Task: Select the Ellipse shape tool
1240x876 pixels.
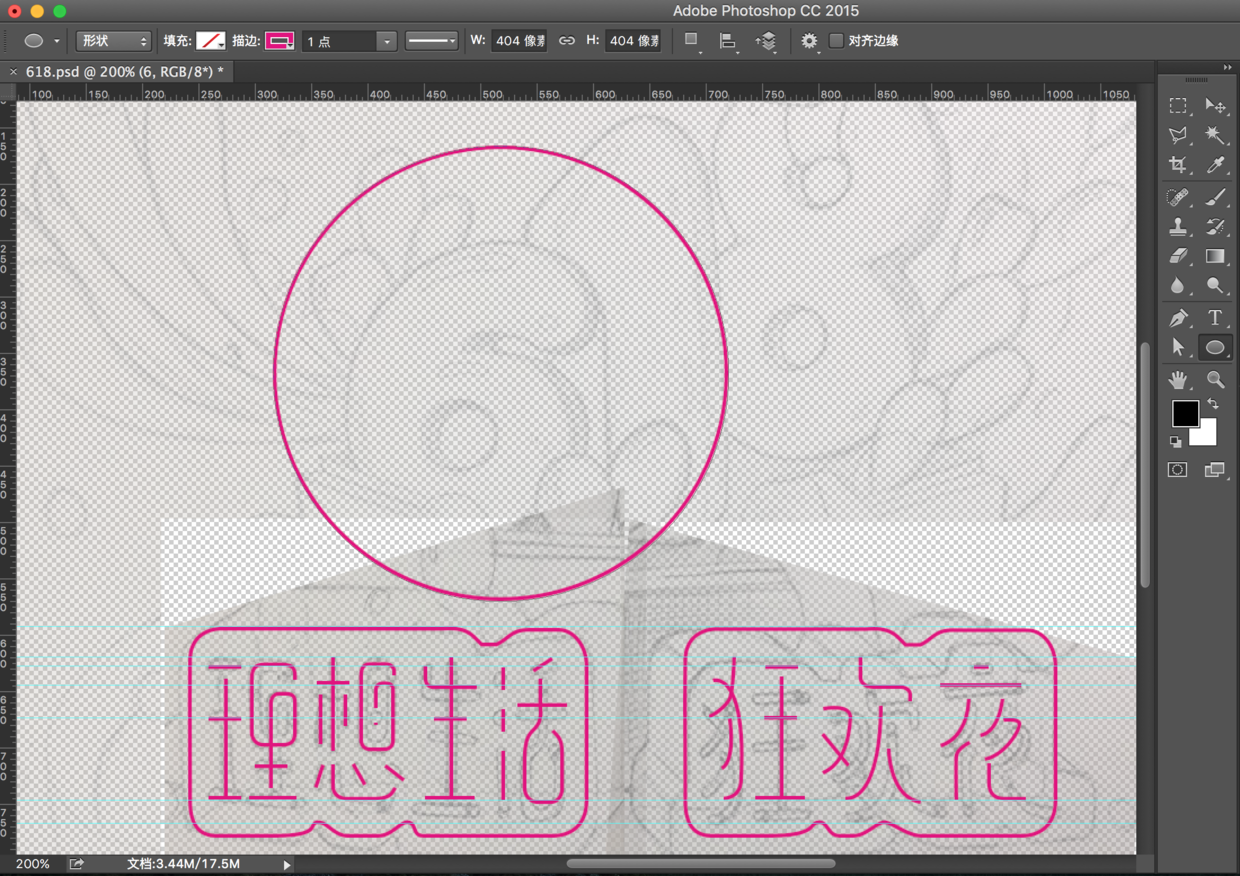Action: click(x=1215, y=347)
